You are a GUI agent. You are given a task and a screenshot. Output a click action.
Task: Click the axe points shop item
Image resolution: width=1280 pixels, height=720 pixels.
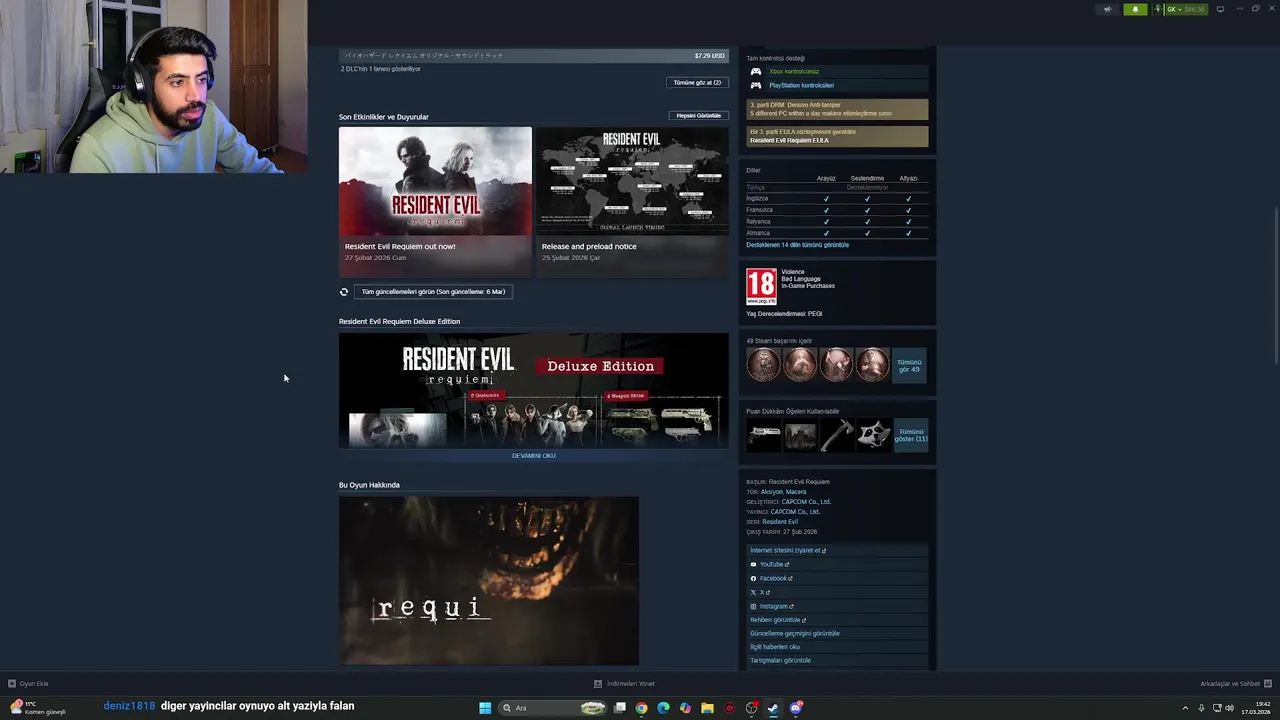pos(836,435)
